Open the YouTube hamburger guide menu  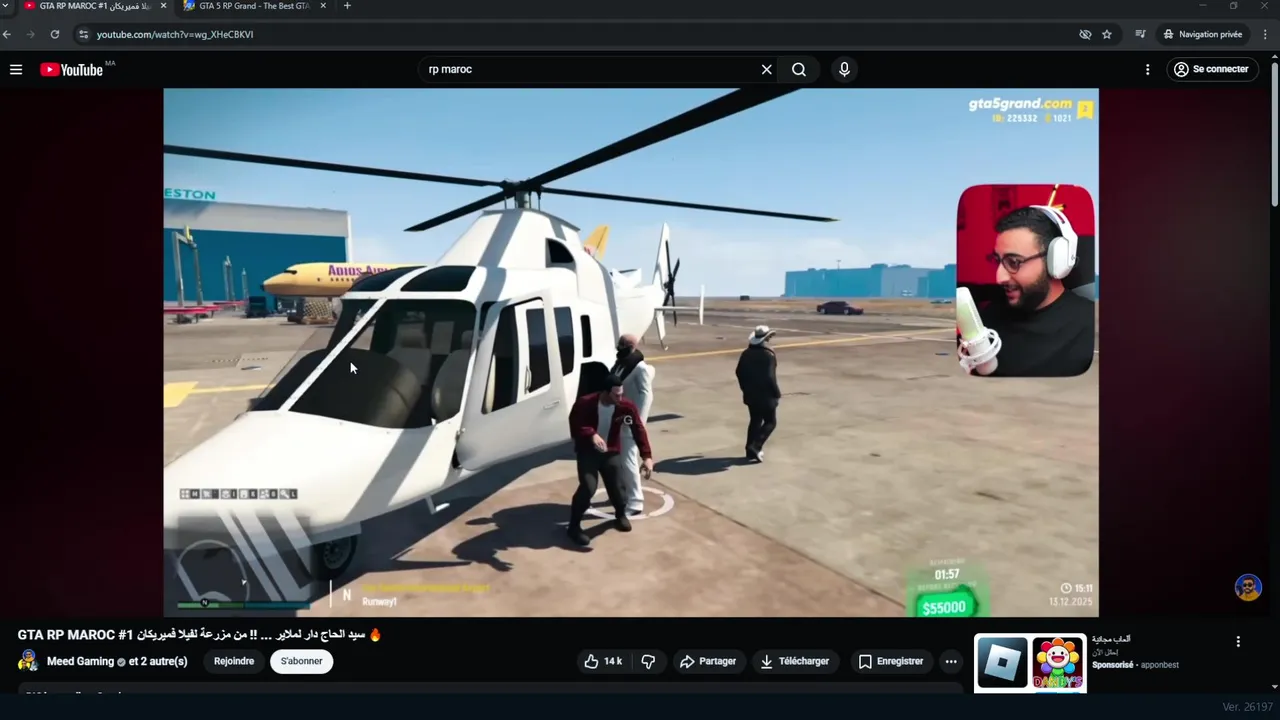click(x=16, y=69)
